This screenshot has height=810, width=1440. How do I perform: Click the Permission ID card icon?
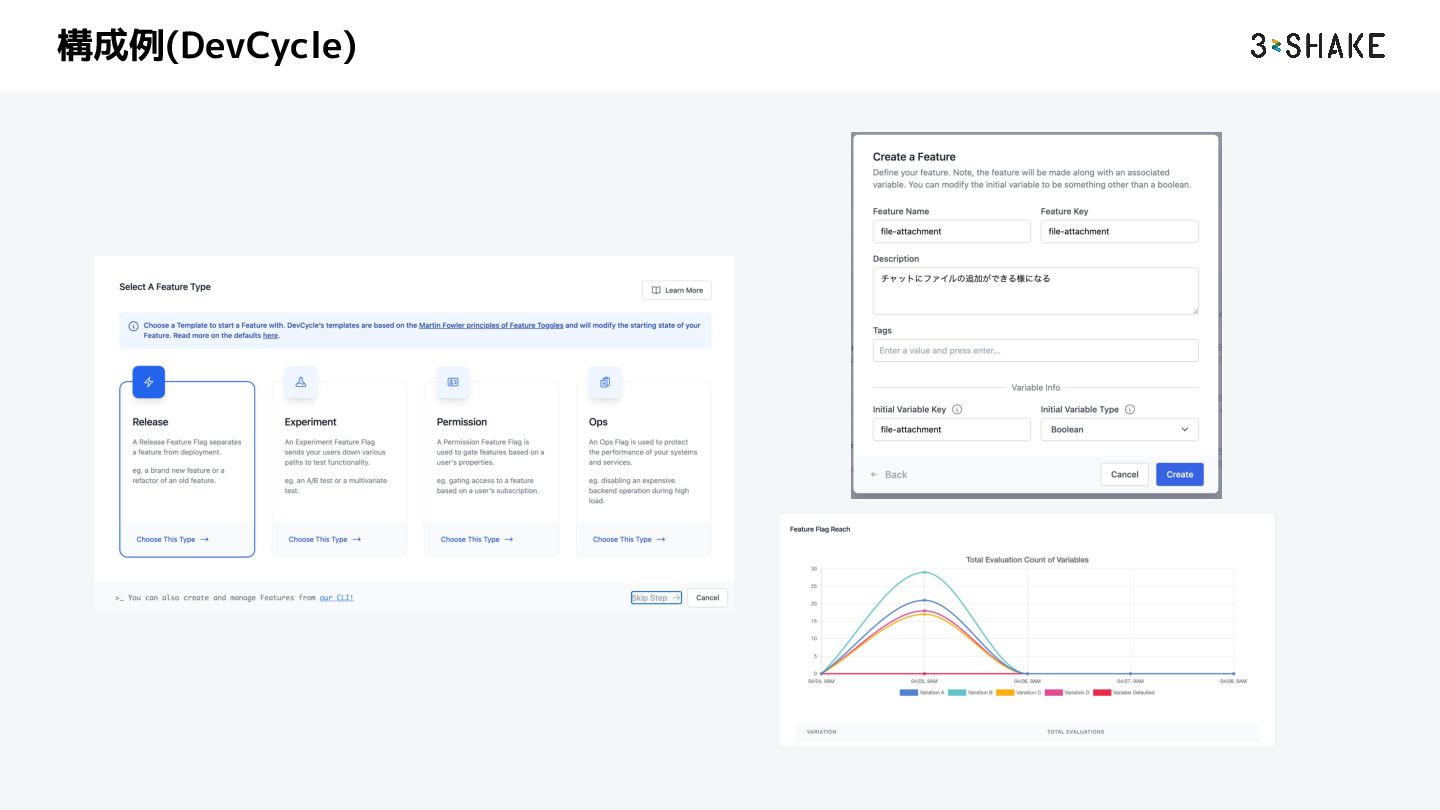[452, 382]
